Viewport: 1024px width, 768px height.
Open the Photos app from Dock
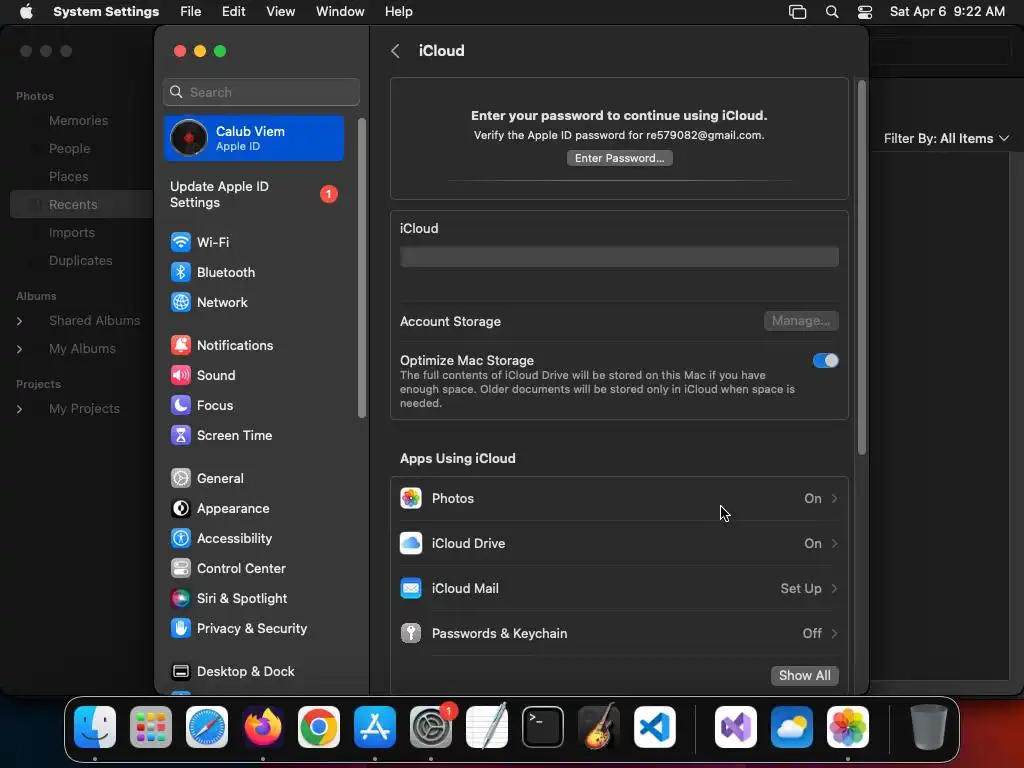pyautogui.click(x=848, y=727)
